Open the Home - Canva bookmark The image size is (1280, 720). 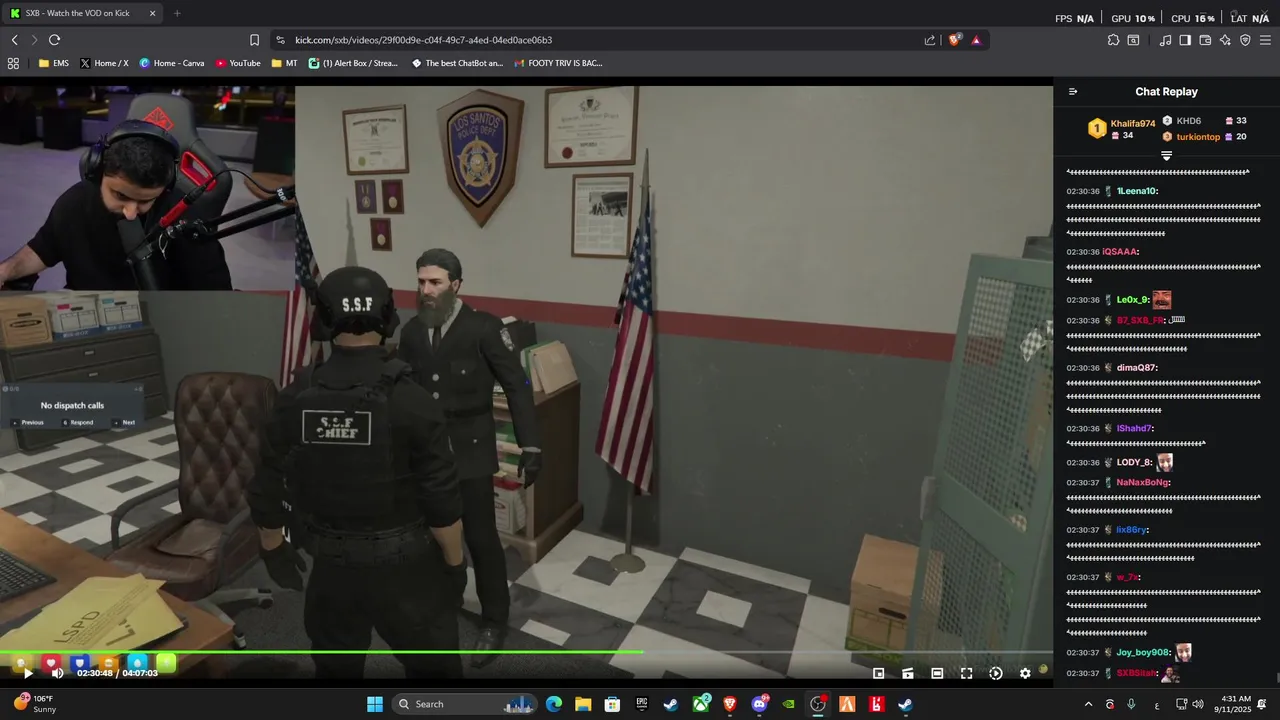point(172,63)
